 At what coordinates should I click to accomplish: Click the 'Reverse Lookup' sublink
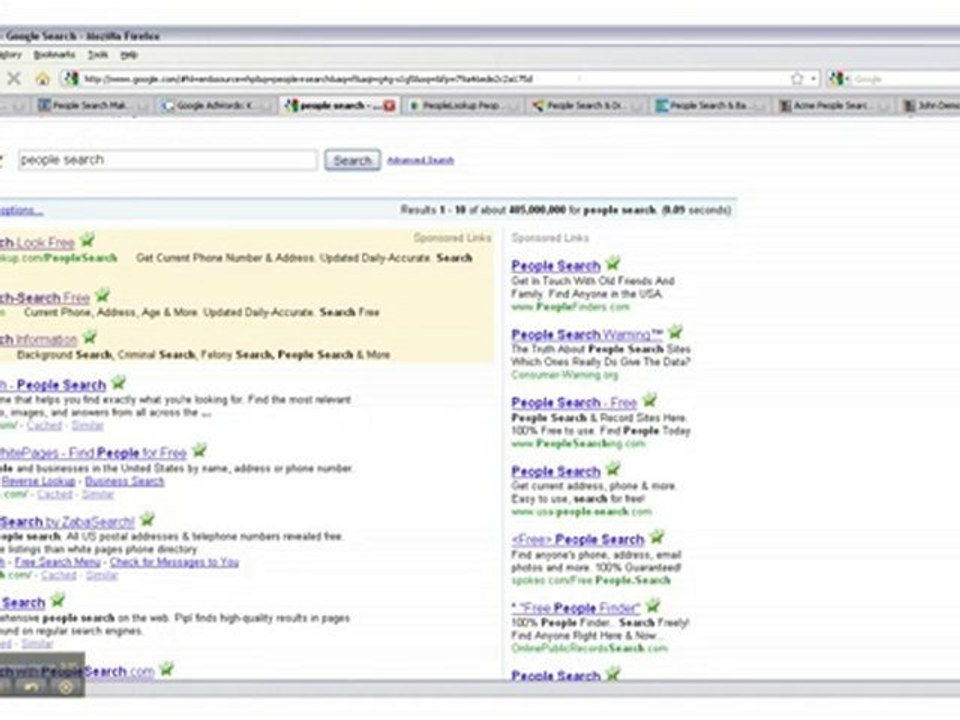coord(39,481)
